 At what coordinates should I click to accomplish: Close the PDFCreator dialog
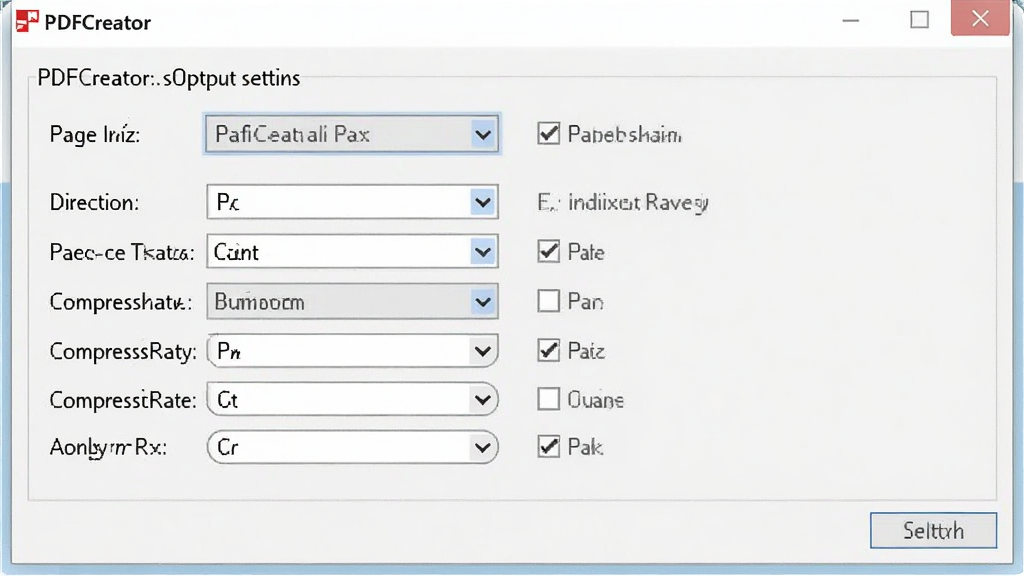[980, 19]
